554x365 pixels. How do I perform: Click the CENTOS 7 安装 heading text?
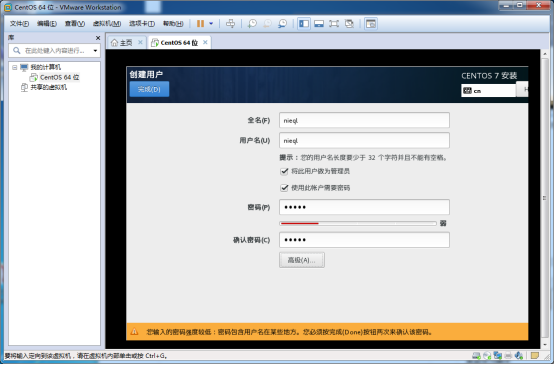(x=489, y=76)
